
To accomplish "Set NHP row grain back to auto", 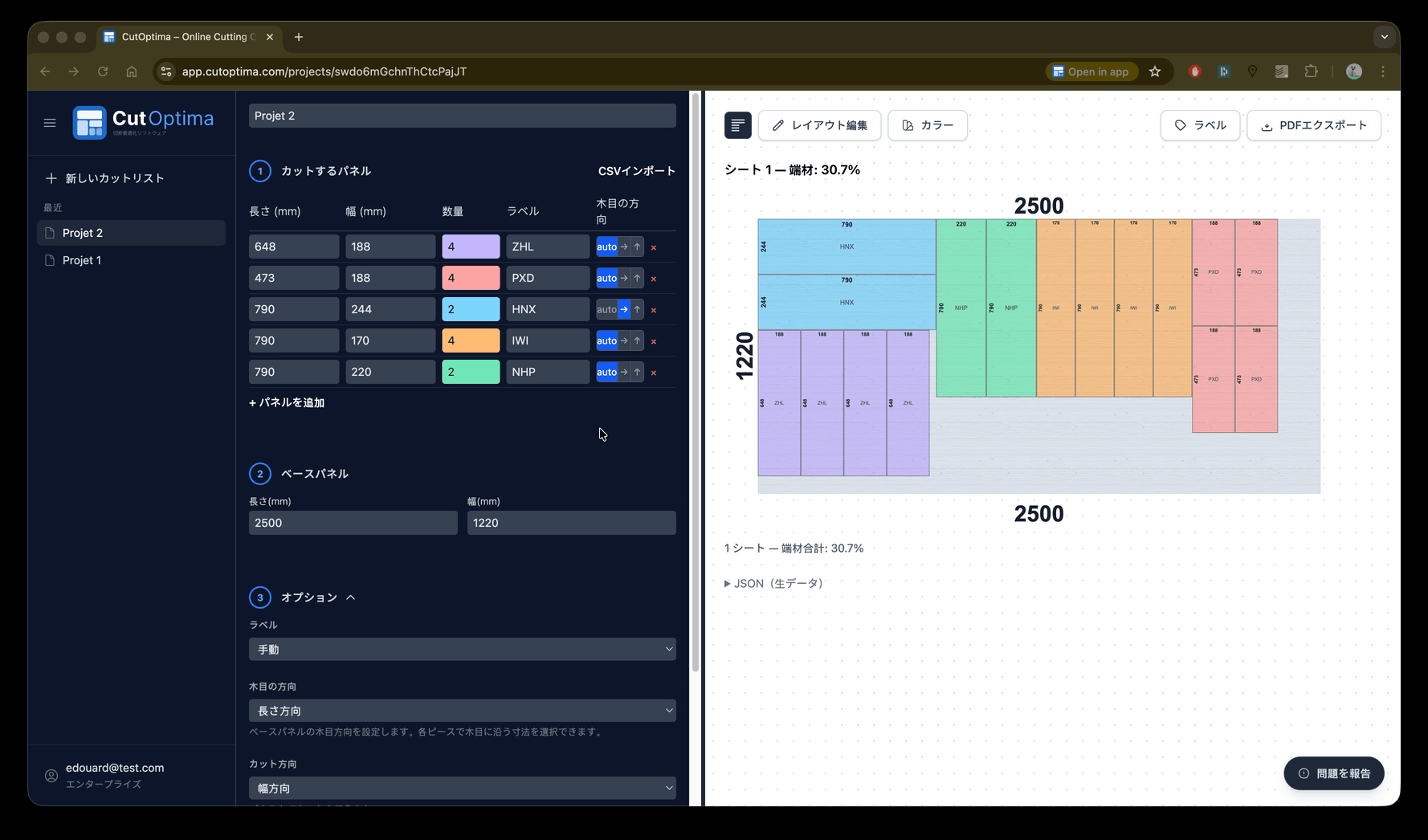I will (606, 372).
